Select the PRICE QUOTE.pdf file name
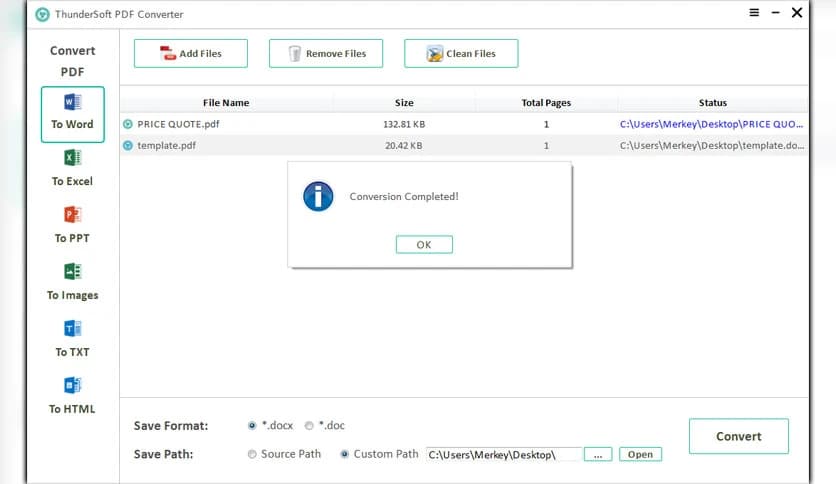Image resolution: width=836 pixels, height=484 pixels. point(178,124)
